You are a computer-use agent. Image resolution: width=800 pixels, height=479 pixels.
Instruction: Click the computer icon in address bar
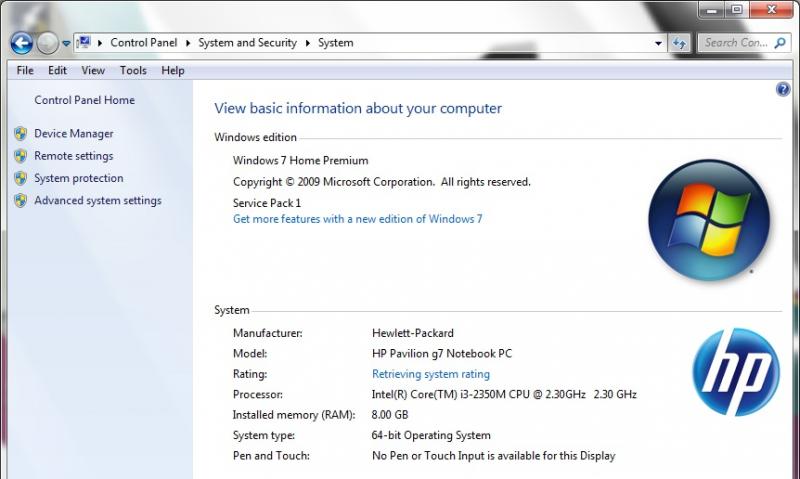[x=84, y=43]
